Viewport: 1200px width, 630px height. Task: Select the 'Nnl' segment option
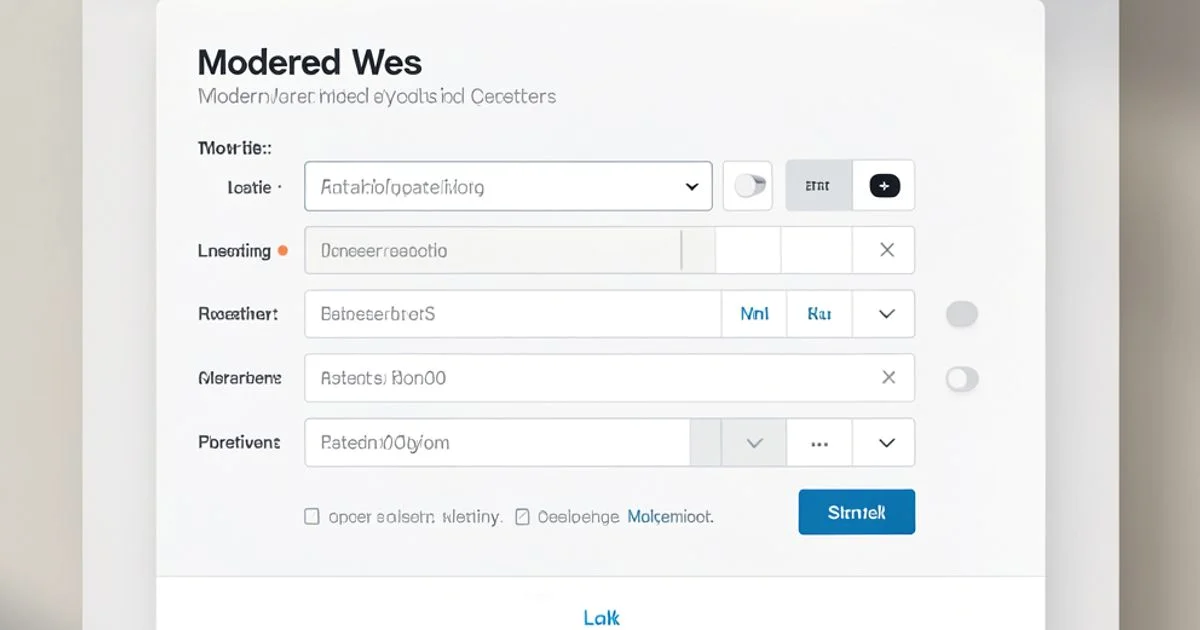coord(755,314)
